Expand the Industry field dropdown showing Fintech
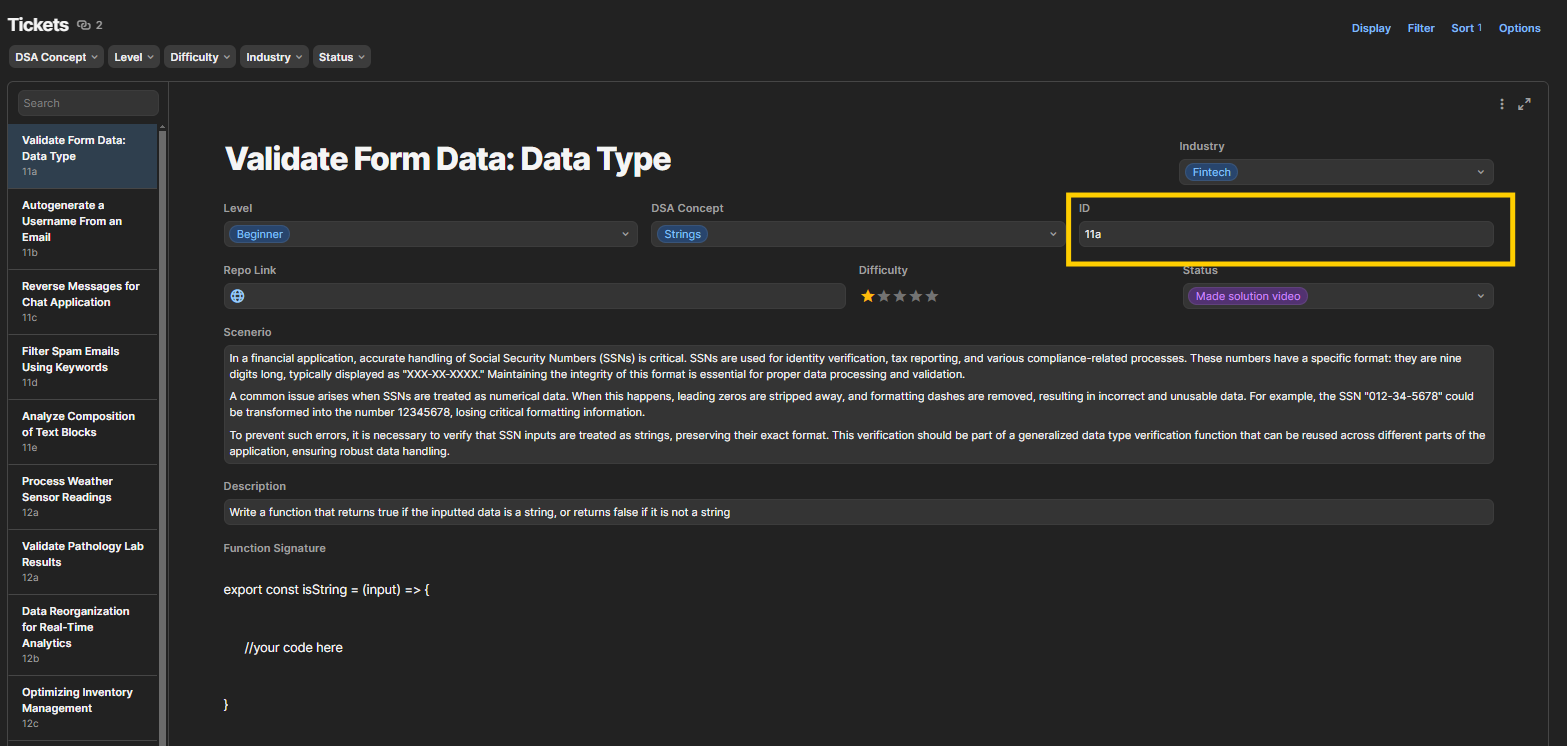Screen dimensions: 1567x746 coord(1335,172)
